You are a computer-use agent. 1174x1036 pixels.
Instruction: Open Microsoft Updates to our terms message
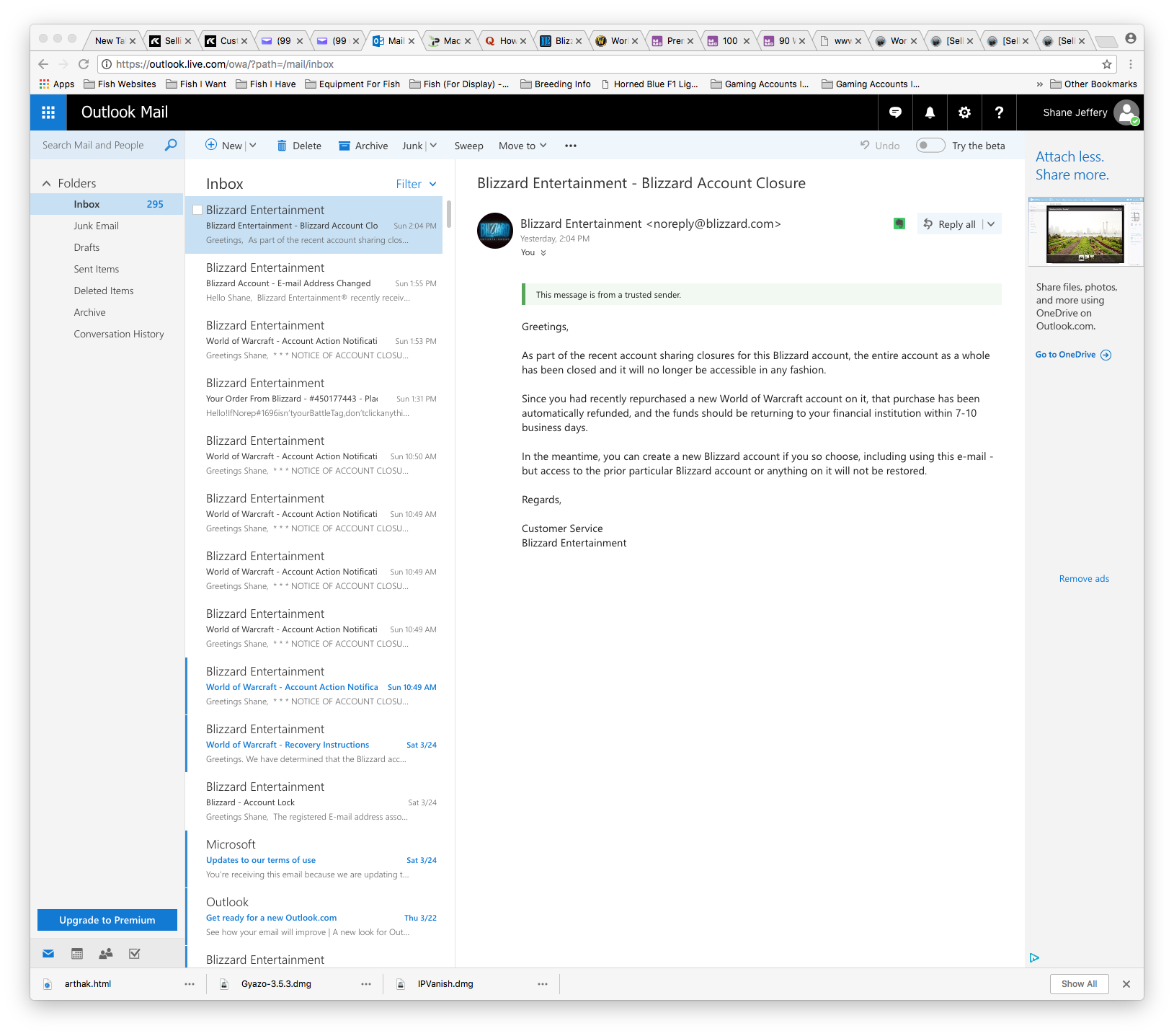[314, 859]
